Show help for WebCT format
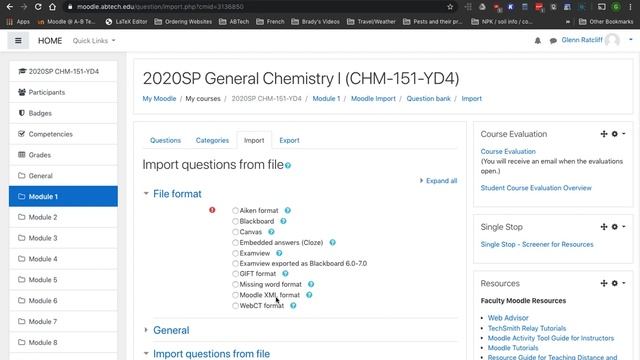This screenshot has height=360, width=640. 293,305
